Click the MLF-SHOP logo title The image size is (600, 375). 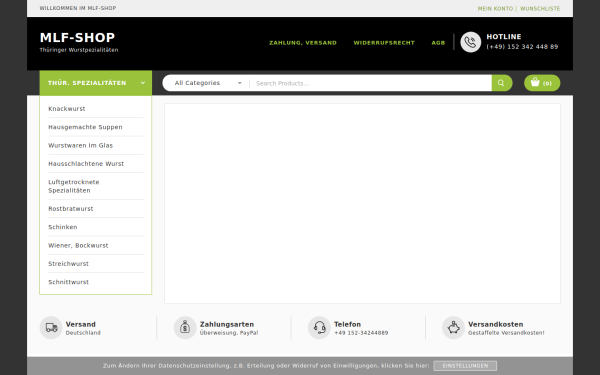pos(77,38)
